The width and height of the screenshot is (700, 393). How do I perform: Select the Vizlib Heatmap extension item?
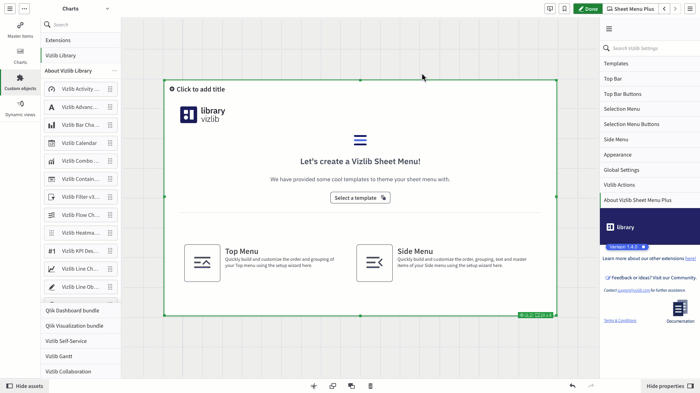tap(81, 233)
